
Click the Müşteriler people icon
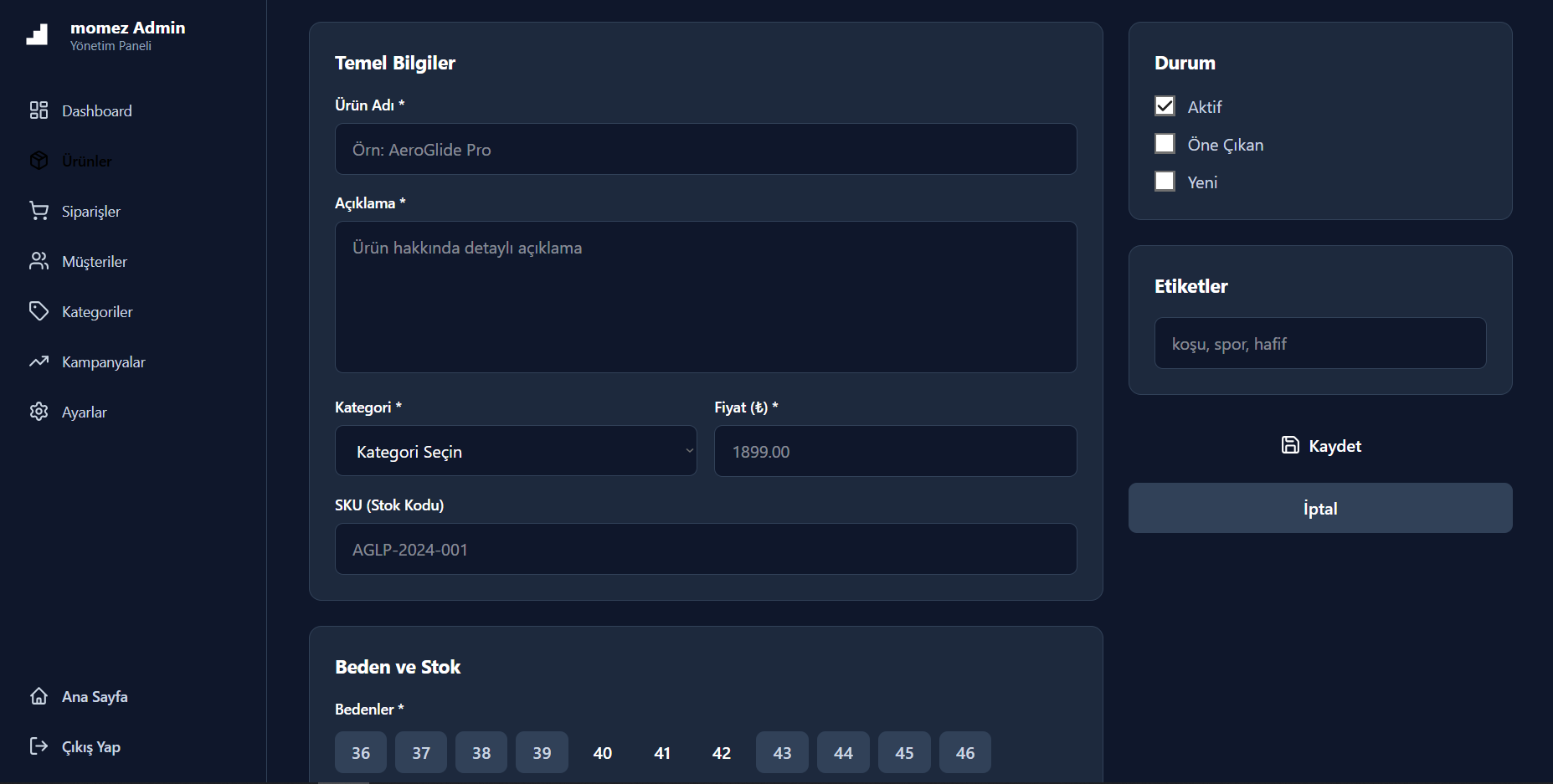coord(39,261)
